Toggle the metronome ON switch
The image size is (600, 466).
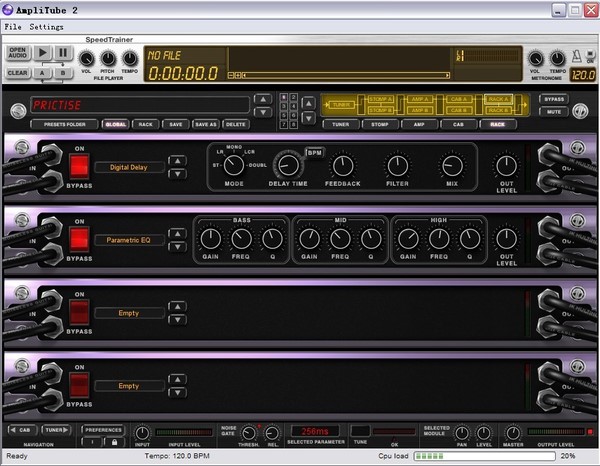pyautogui.click(x=590, y=56)
